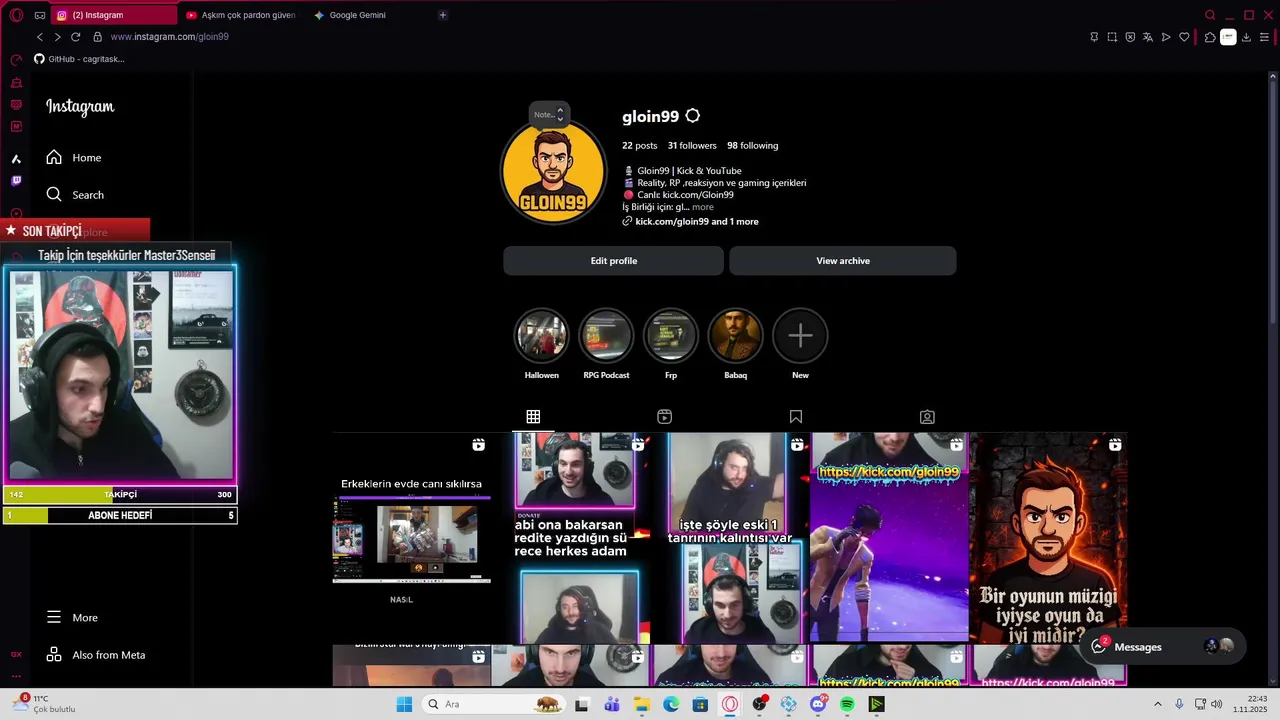The image size is (1280, 720).
Task: Open the Erkeklerin evde canı sıkılırsa post
Action: pyautogui.click(x=412, y=537)
